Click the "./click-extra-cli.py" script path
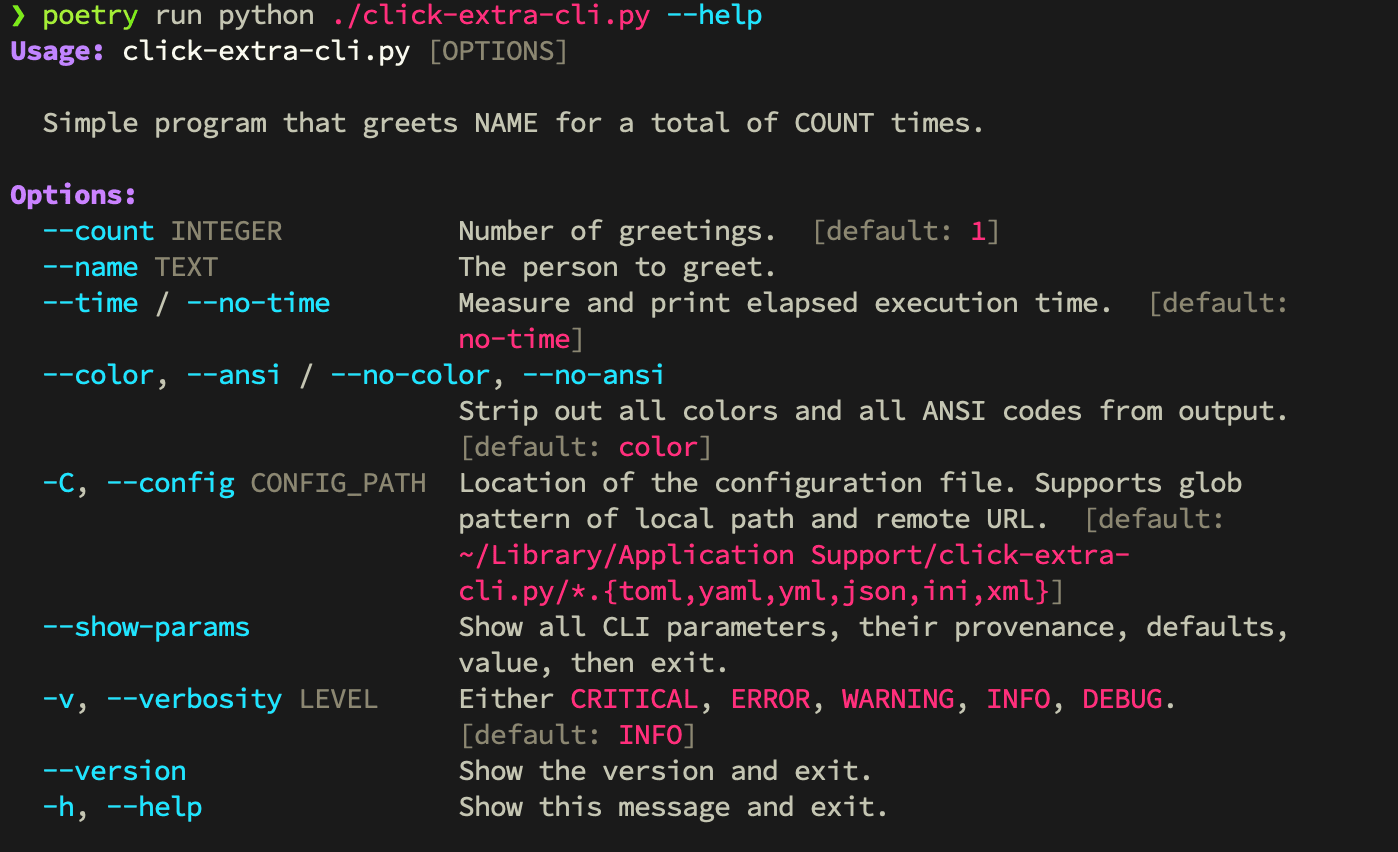1398x852 pixels. [490, 16]
